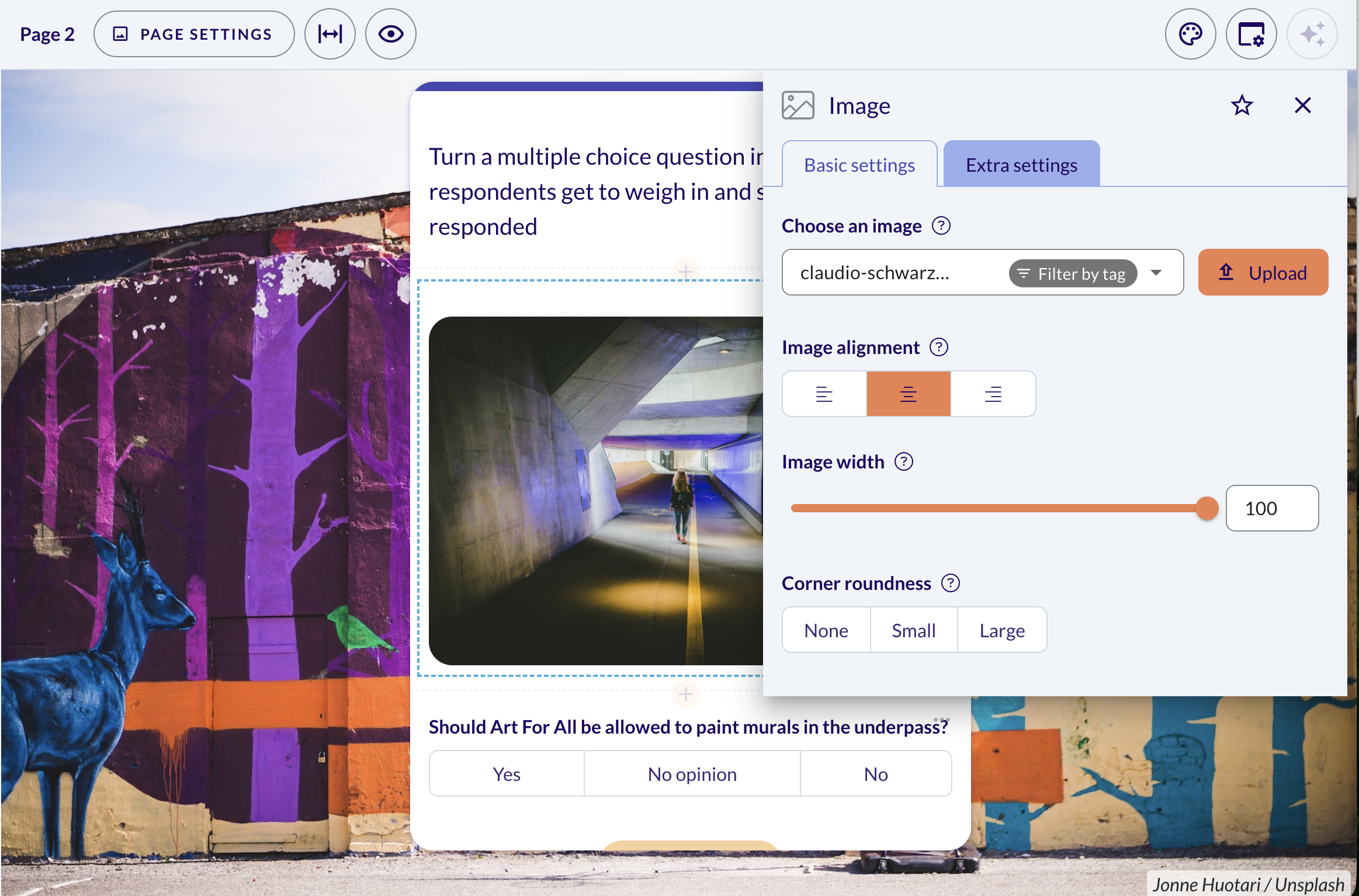Image resolution: width=1359 pixels, height=896 pixels.
Task: Click the page width toggle icon
Action: point(330,34)
